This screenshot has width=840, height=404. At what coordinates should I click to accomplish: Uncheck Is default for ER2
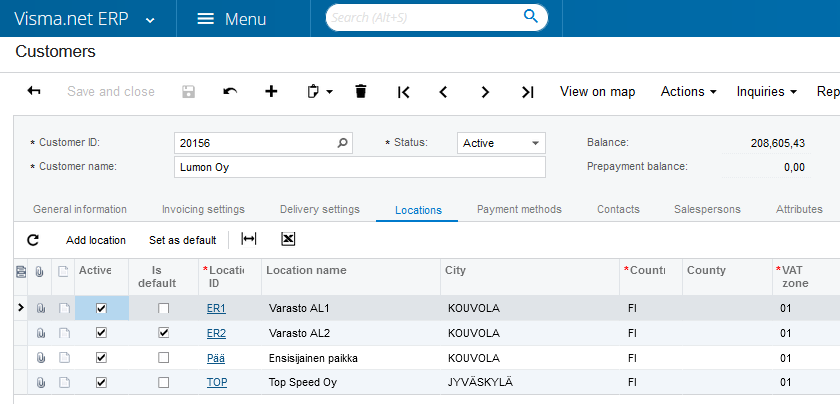coord(163,333)
